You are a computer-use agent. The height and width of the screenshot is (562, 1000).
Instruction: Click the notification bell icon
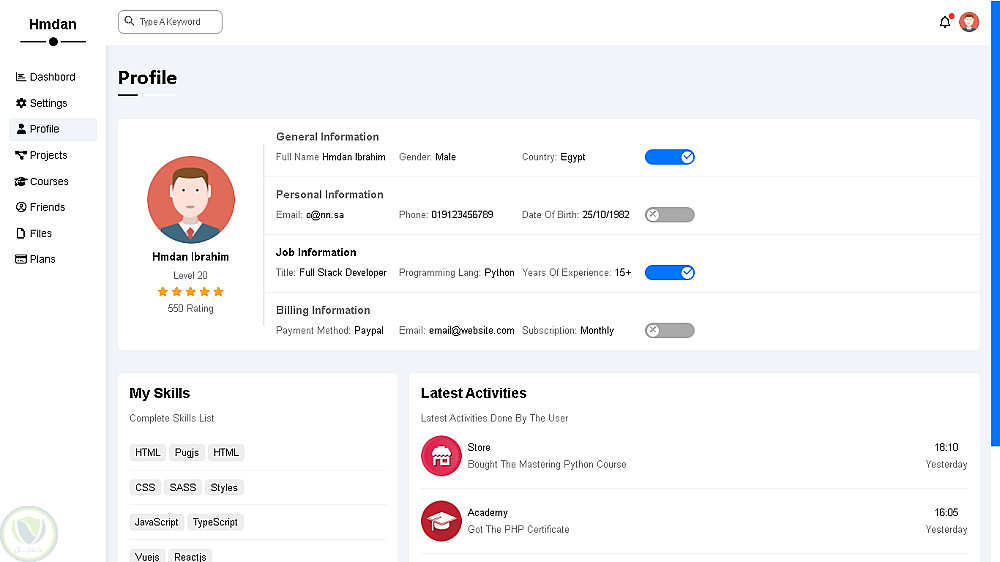click(x=945, y=22)
